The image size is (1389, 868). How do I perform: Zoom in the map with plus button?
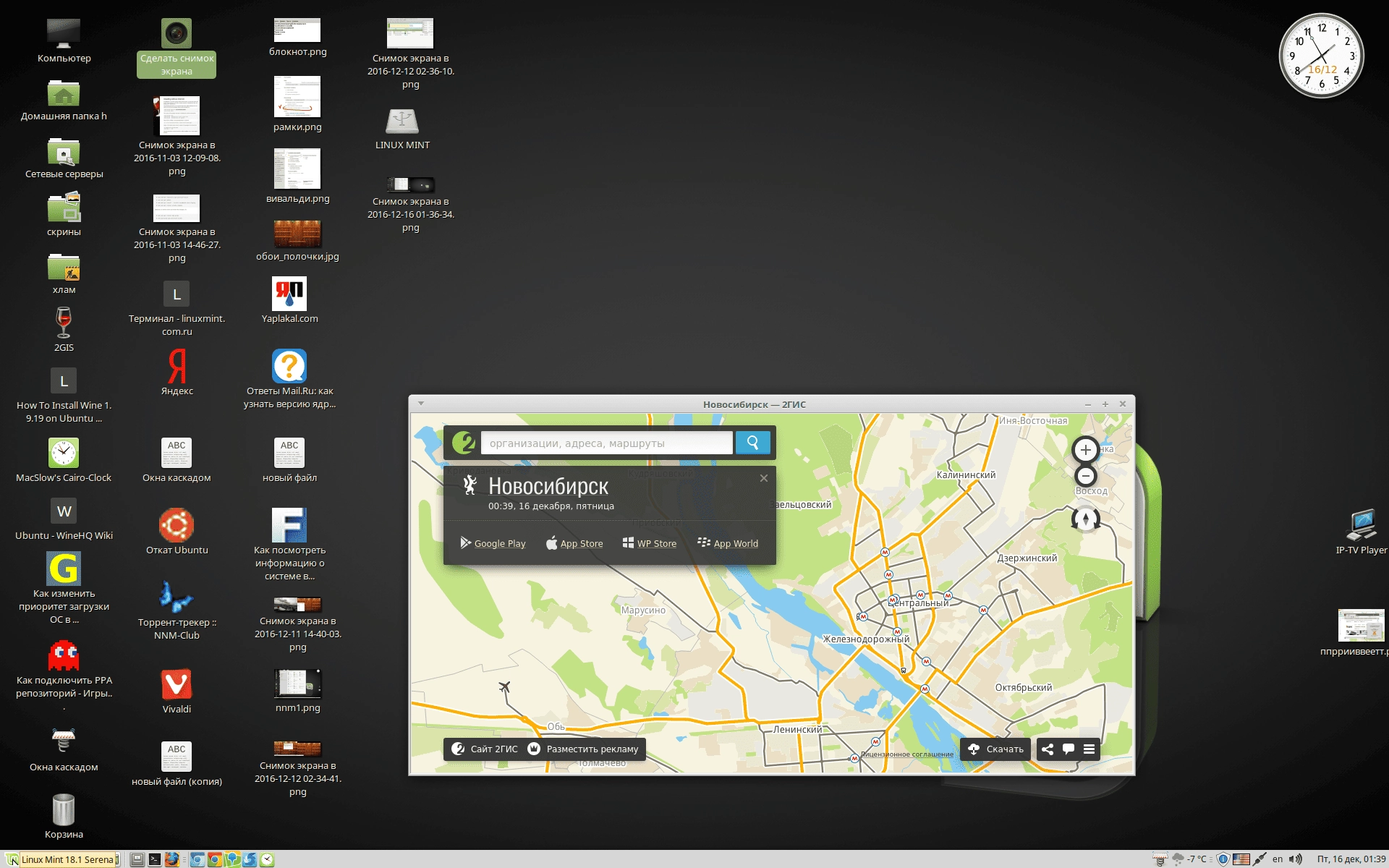(1085, 450)
